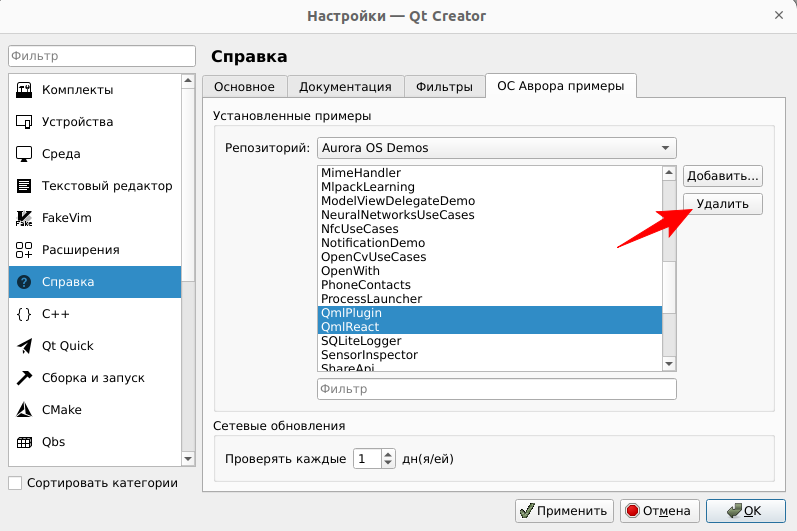Image resolution: width=797 pixels, height=531 pixels.
Task: Select NeuralNetworksUseCases example
Action: tap(490, 215)
